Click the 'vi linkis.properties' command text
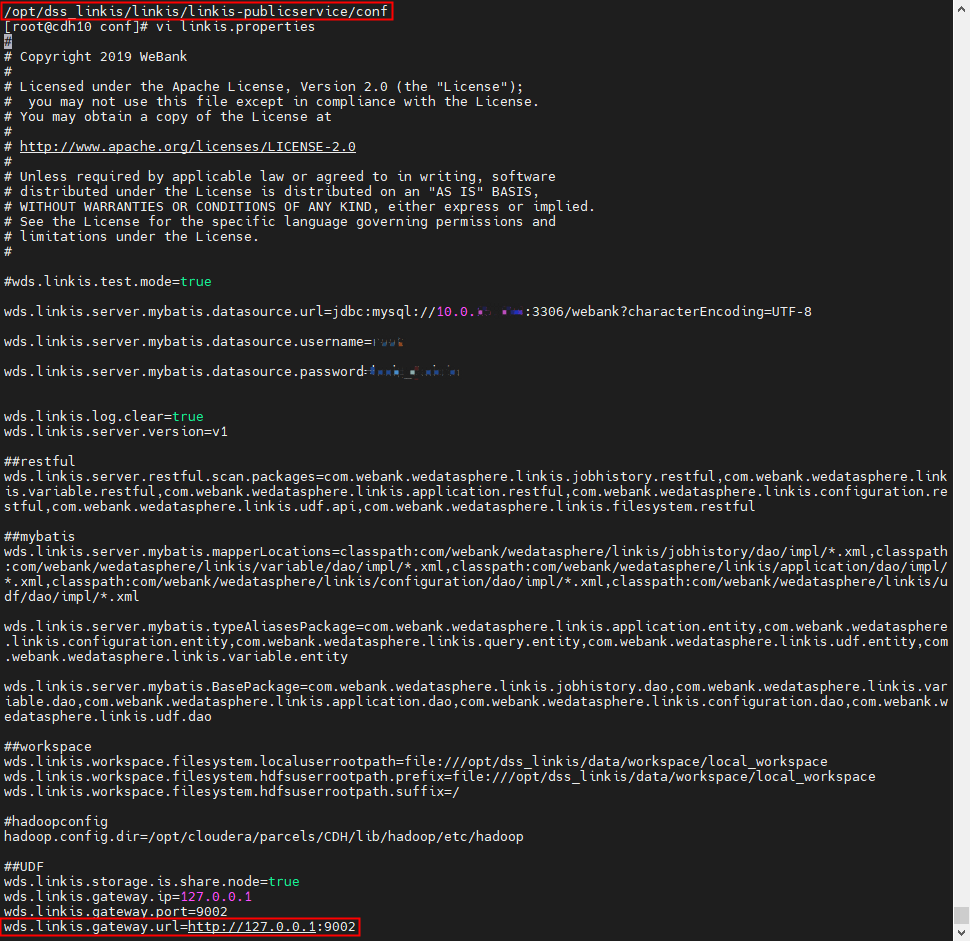The image size is (970, 941). pos(235,27)
